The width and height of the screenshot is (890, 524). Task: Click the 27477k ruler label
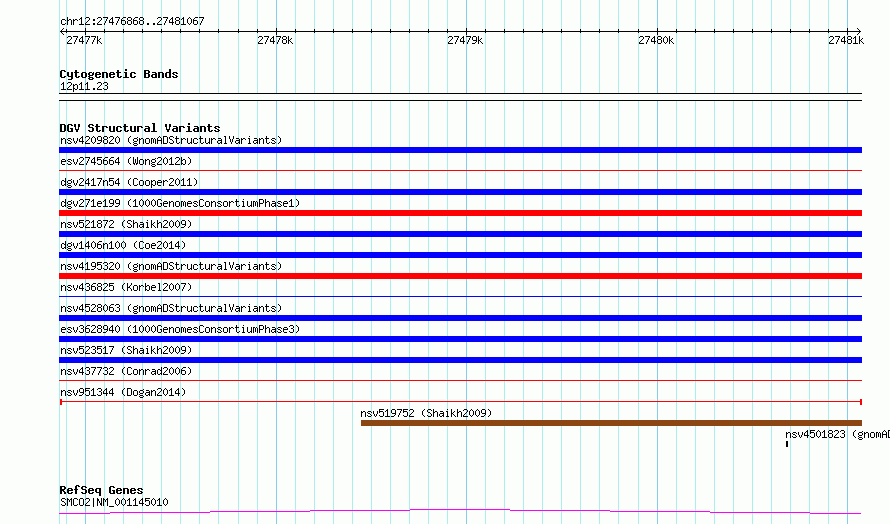pos(84,40)
